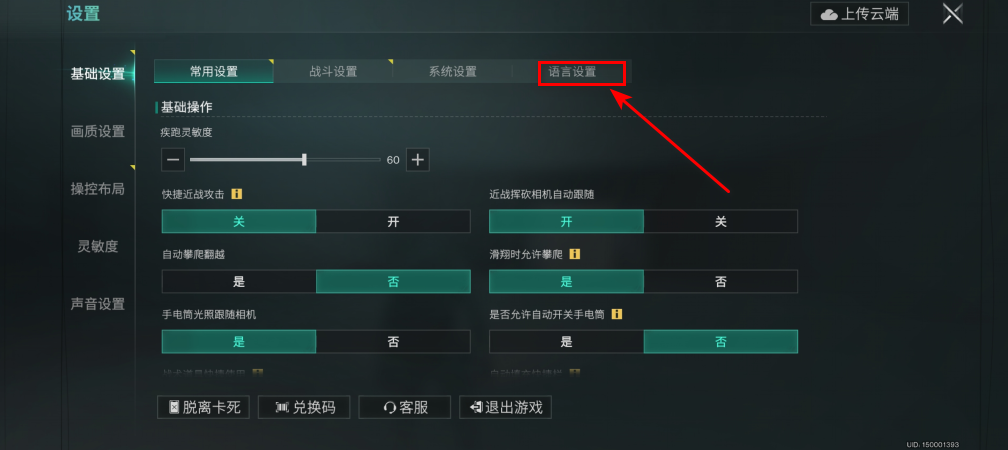Switch to the 战斗设置 tab

coord(333,71)
